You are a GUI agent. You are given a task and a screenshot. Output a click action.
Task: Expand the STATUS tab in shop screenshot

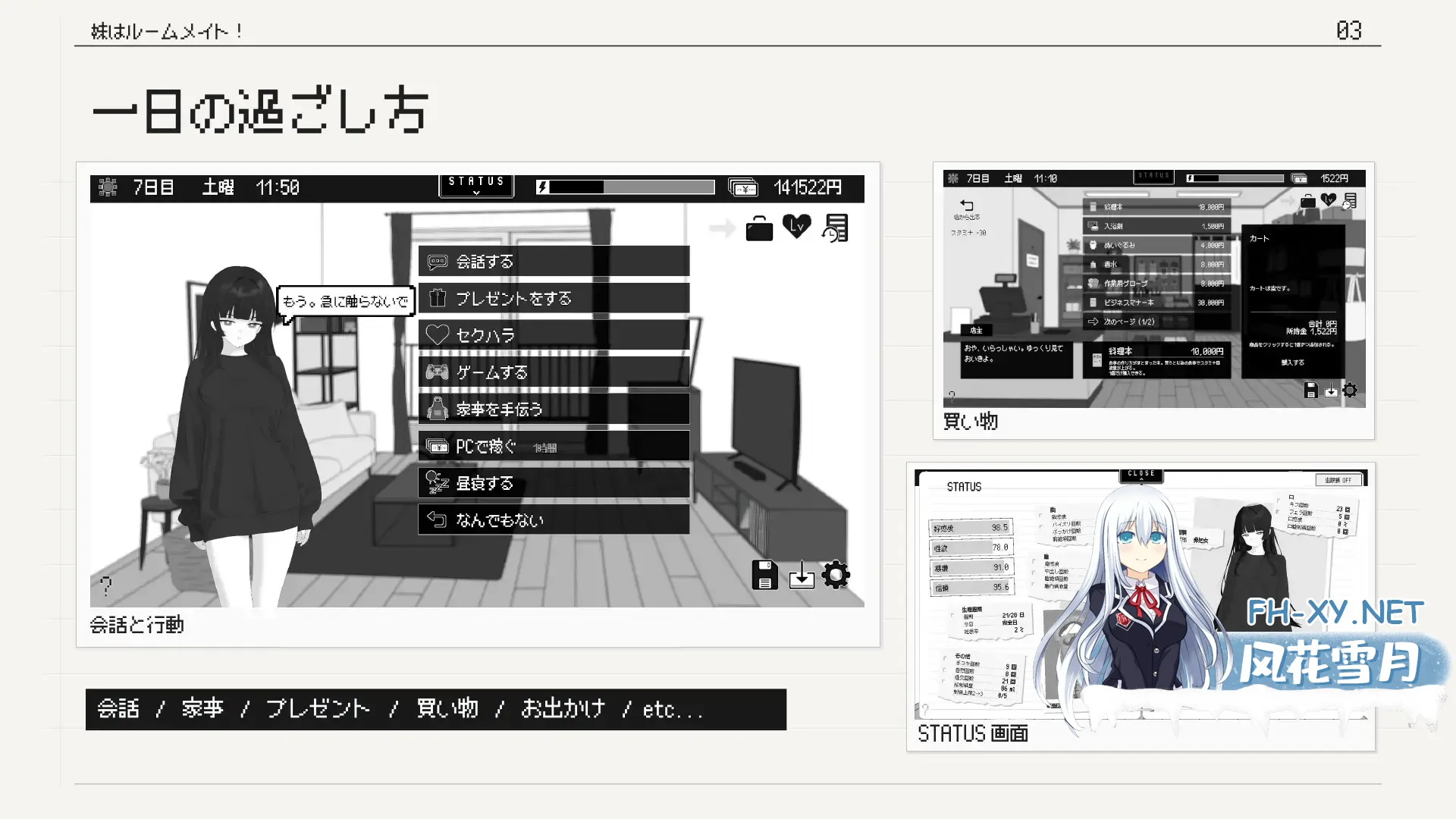[x=1153, y=177]
